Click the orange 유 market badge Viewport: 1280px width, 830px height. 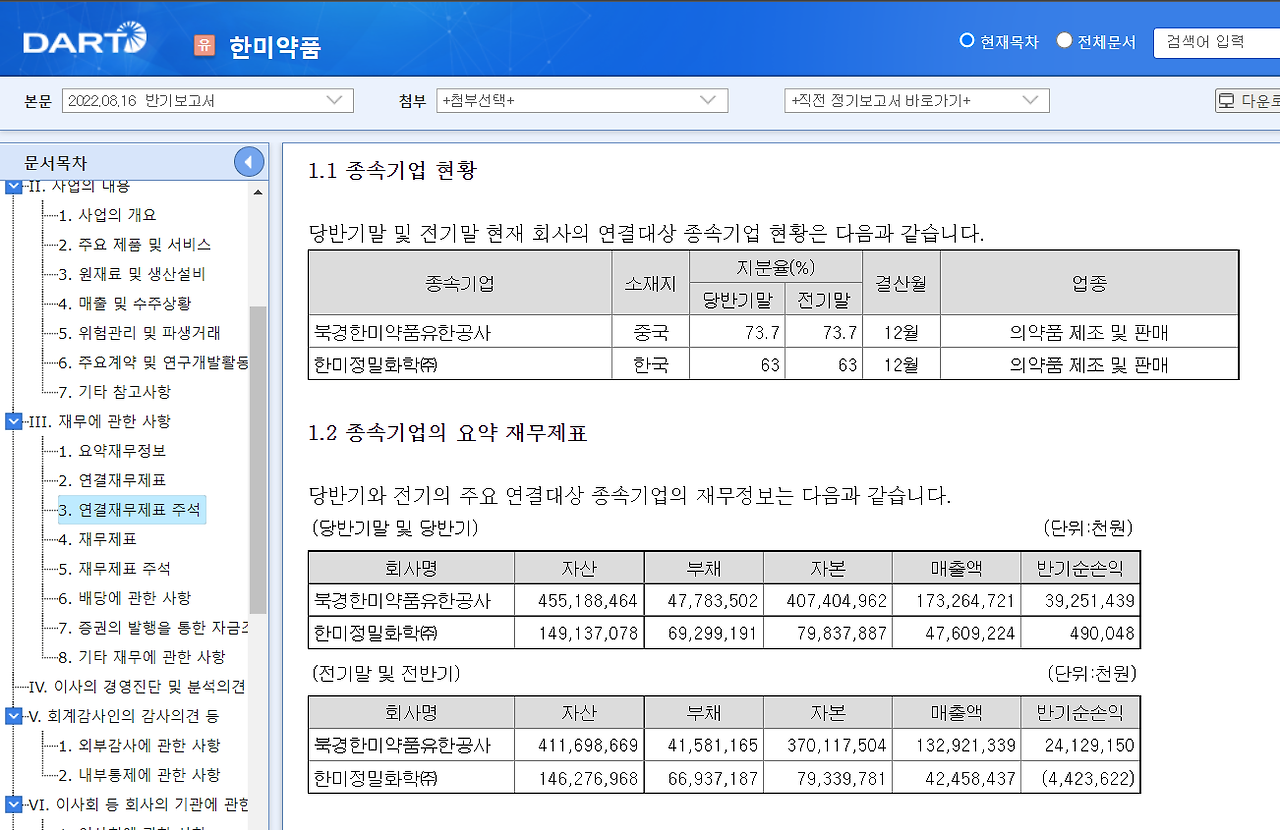[x=204, y=45]
